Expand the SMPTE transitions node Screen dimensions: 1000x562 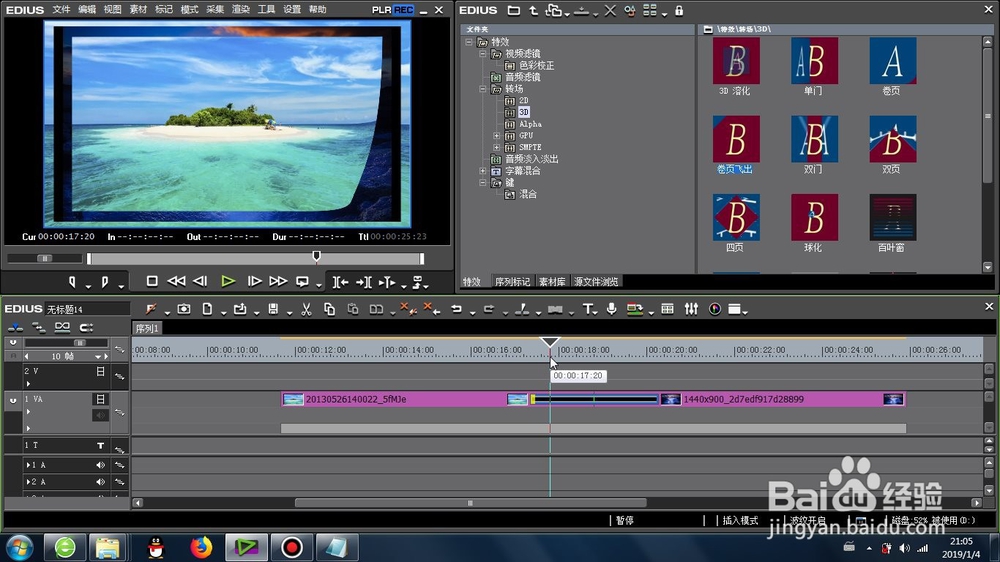(496, 147)
